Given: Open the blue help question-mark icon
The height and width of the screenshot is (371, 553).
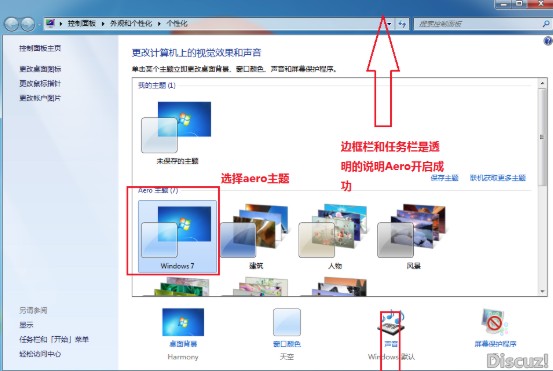Looking at the screenshot, I should coord(548,41).
